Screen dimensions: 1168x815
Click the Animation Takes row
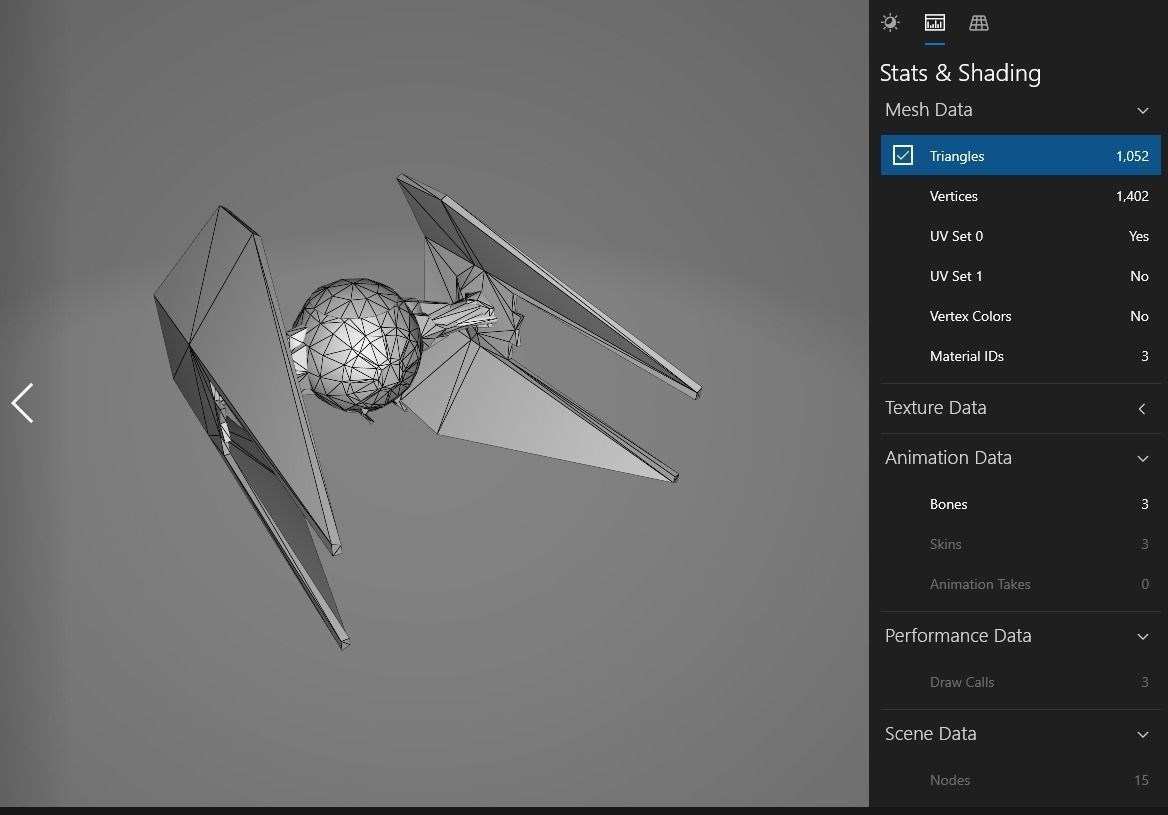tap(1021, 585)
